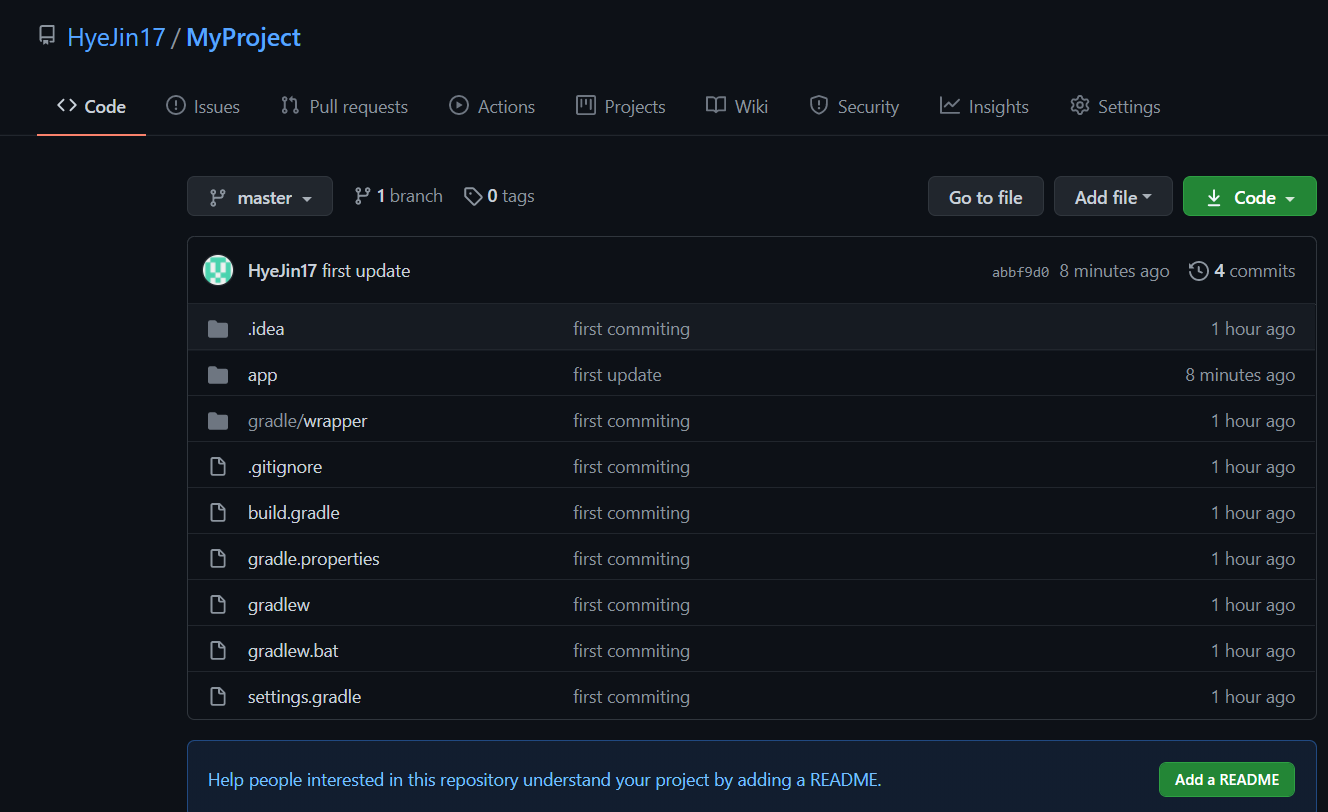Click the file icon next to .gitignore
Image resolution: width=1328 pixels, height=812 pixels.
tap(218, 467)
